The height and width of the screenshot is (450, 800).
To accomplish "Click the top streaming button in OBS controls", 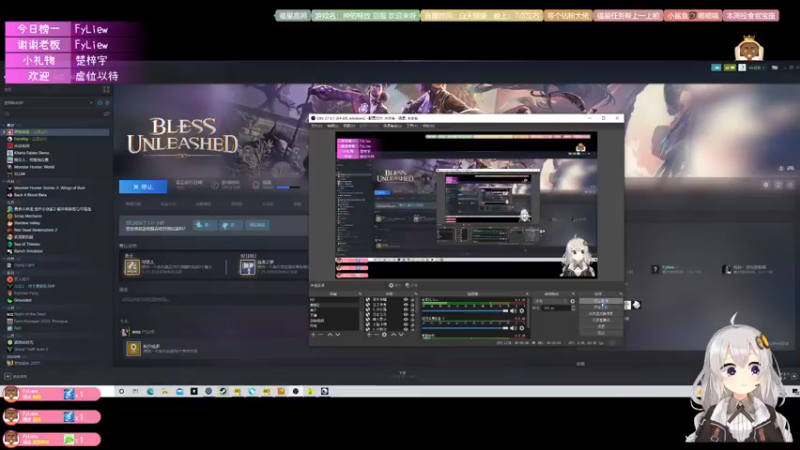I will pos(601,301).
